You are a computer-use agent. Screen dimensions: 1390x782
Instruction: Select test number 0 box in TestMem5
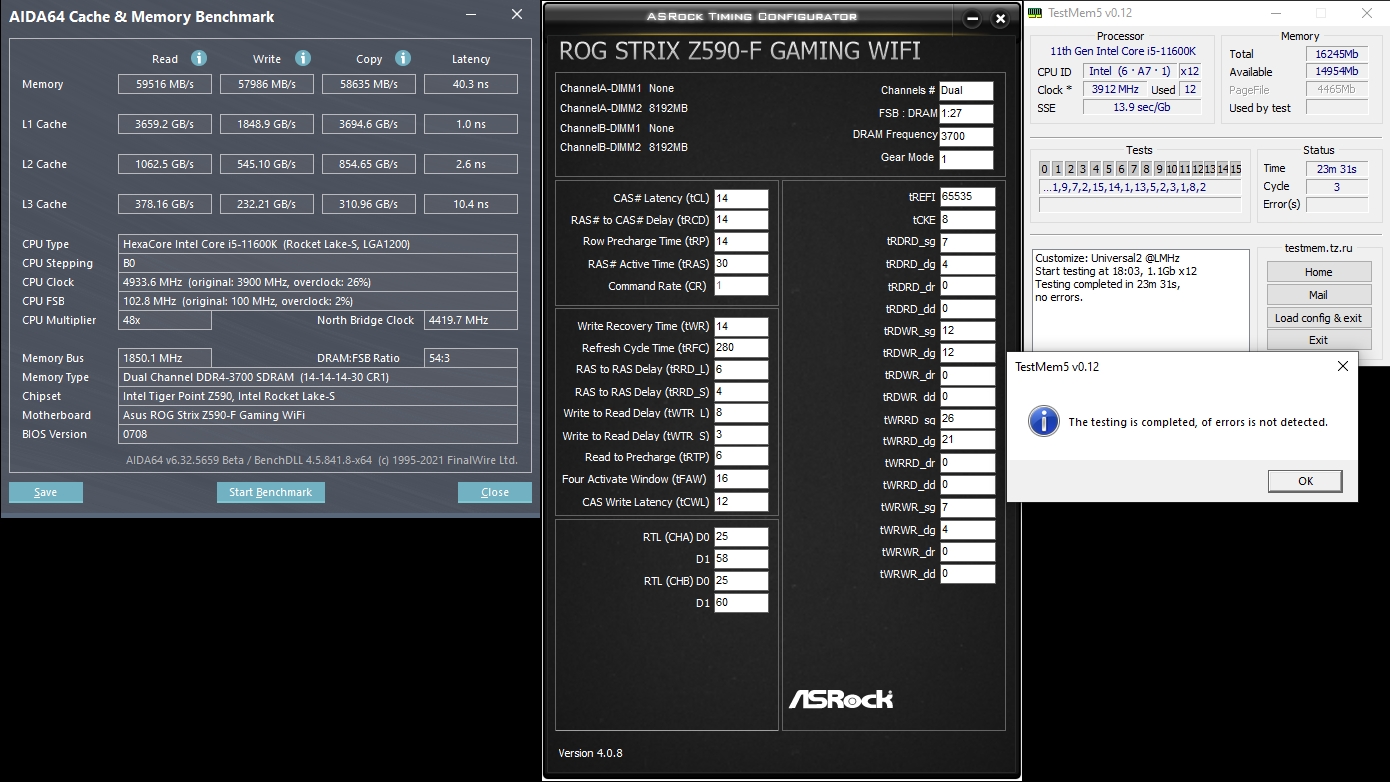(x=1045, y=169)
